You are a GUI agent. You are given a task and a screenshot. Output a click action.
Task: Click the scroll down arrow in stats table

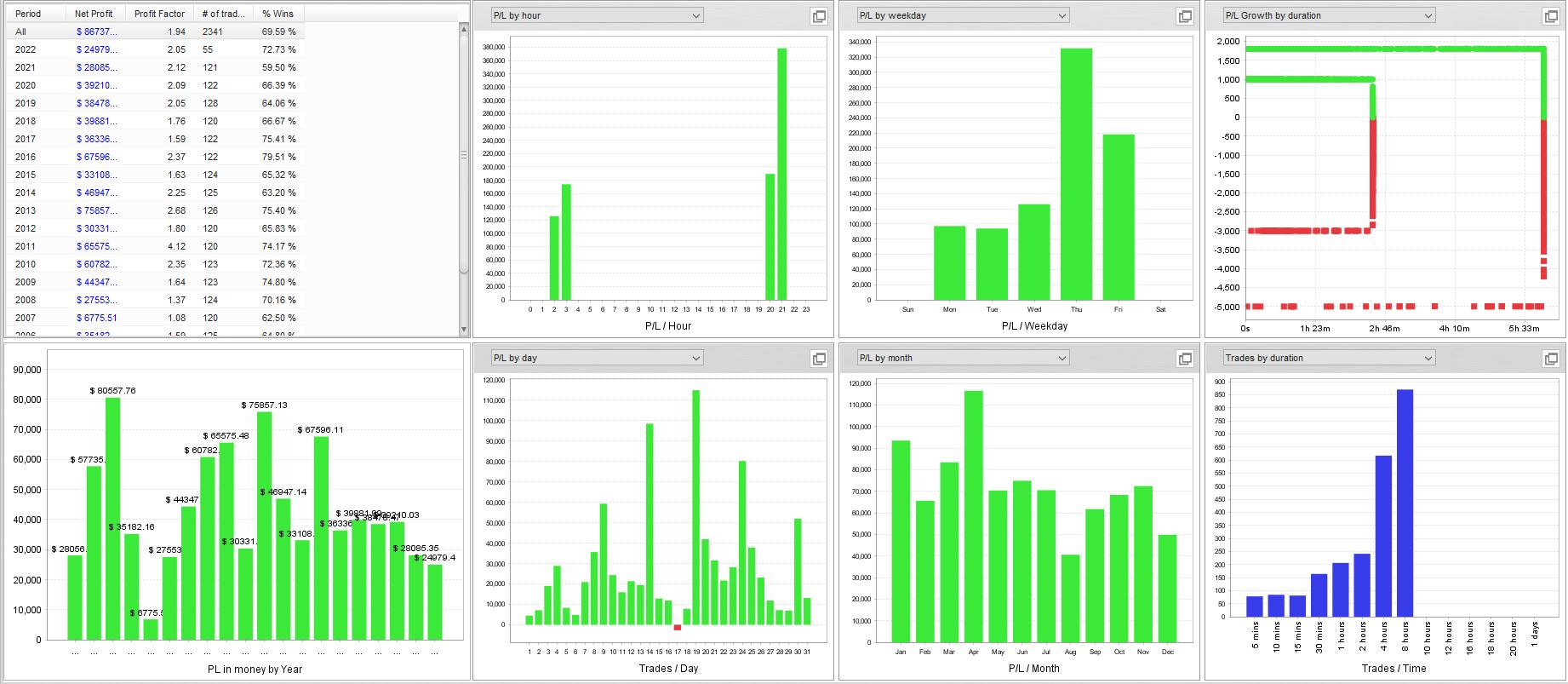coord(464,330)
